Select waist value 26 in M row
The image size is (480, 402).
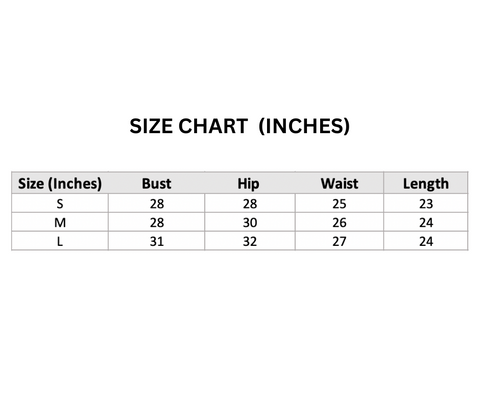(339, 222)
